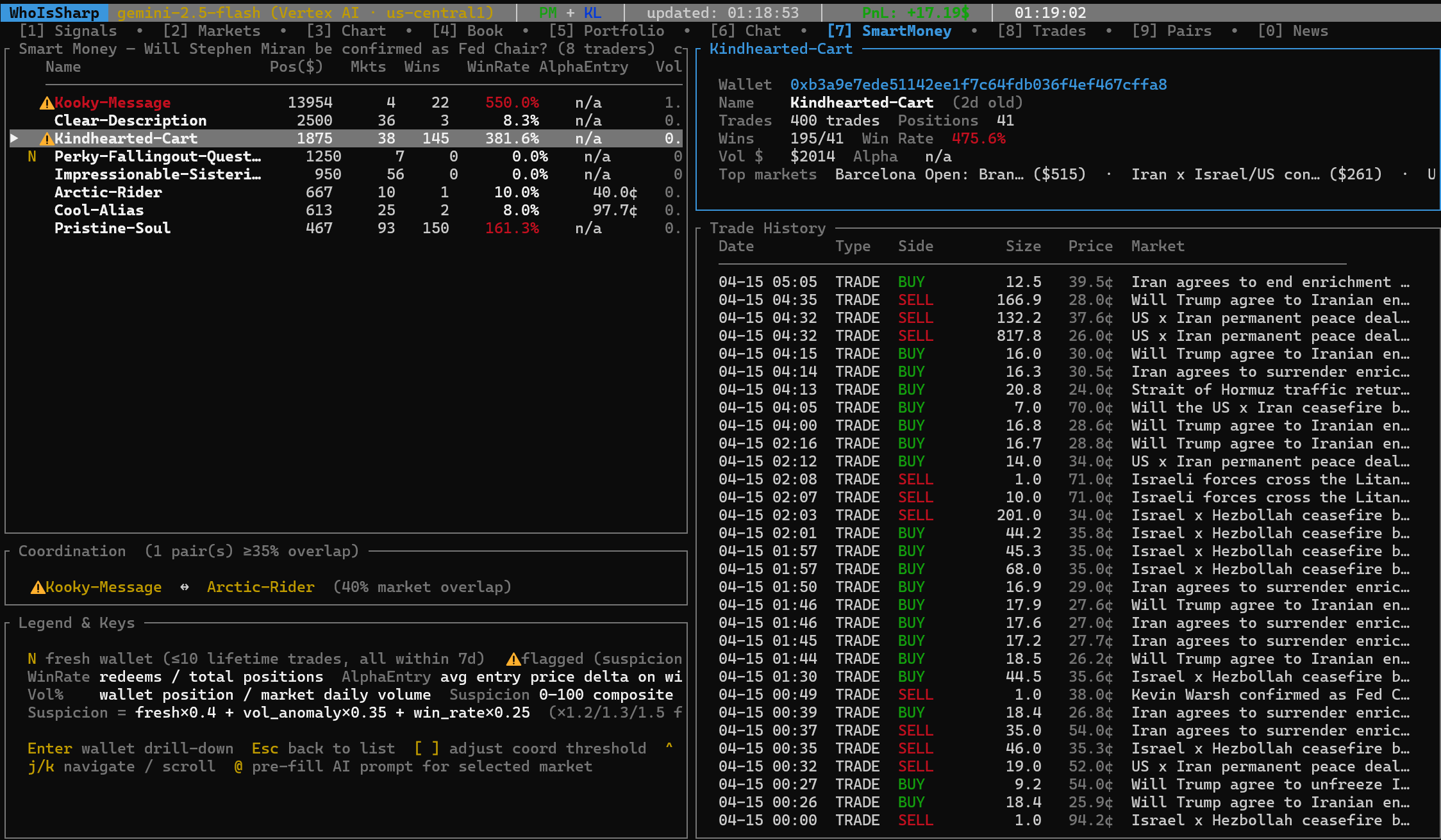Click warning icon in the Coordination panel

pyautogui.click(x=38, y=588)
